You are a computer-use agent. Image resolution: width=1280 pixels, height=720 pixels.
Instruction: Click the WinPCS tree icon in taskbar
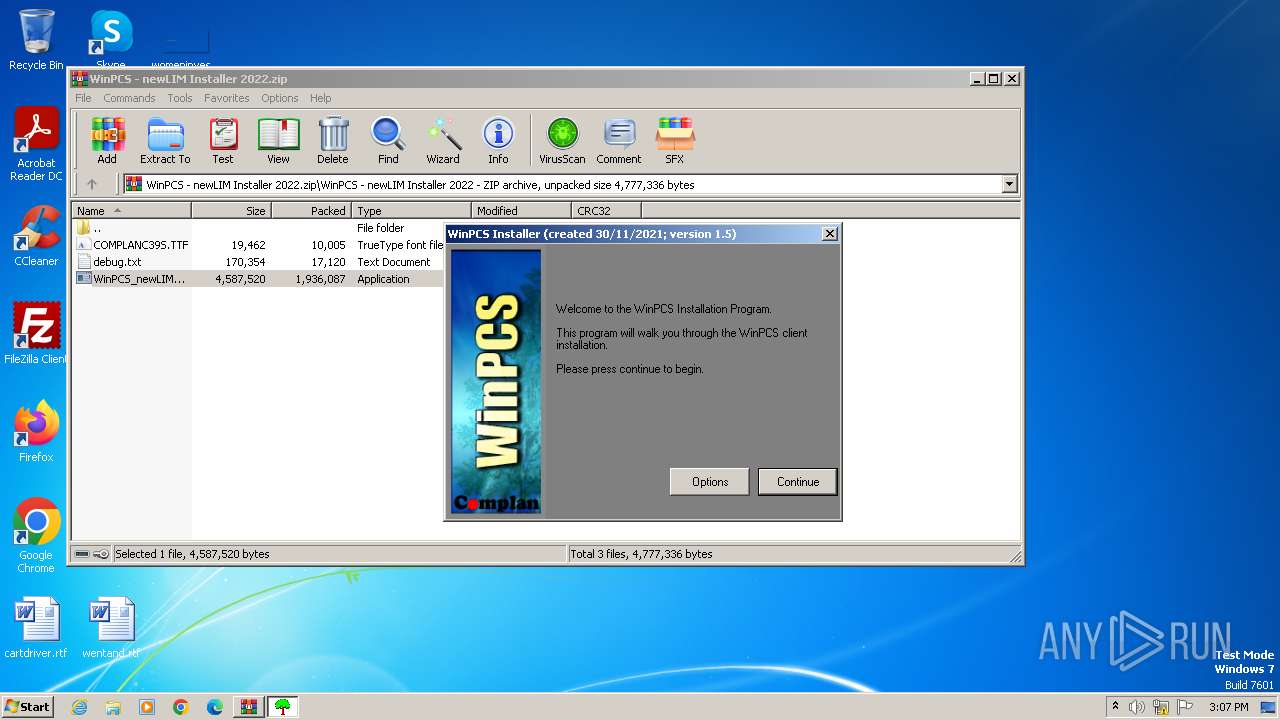(x=282, y=707)
